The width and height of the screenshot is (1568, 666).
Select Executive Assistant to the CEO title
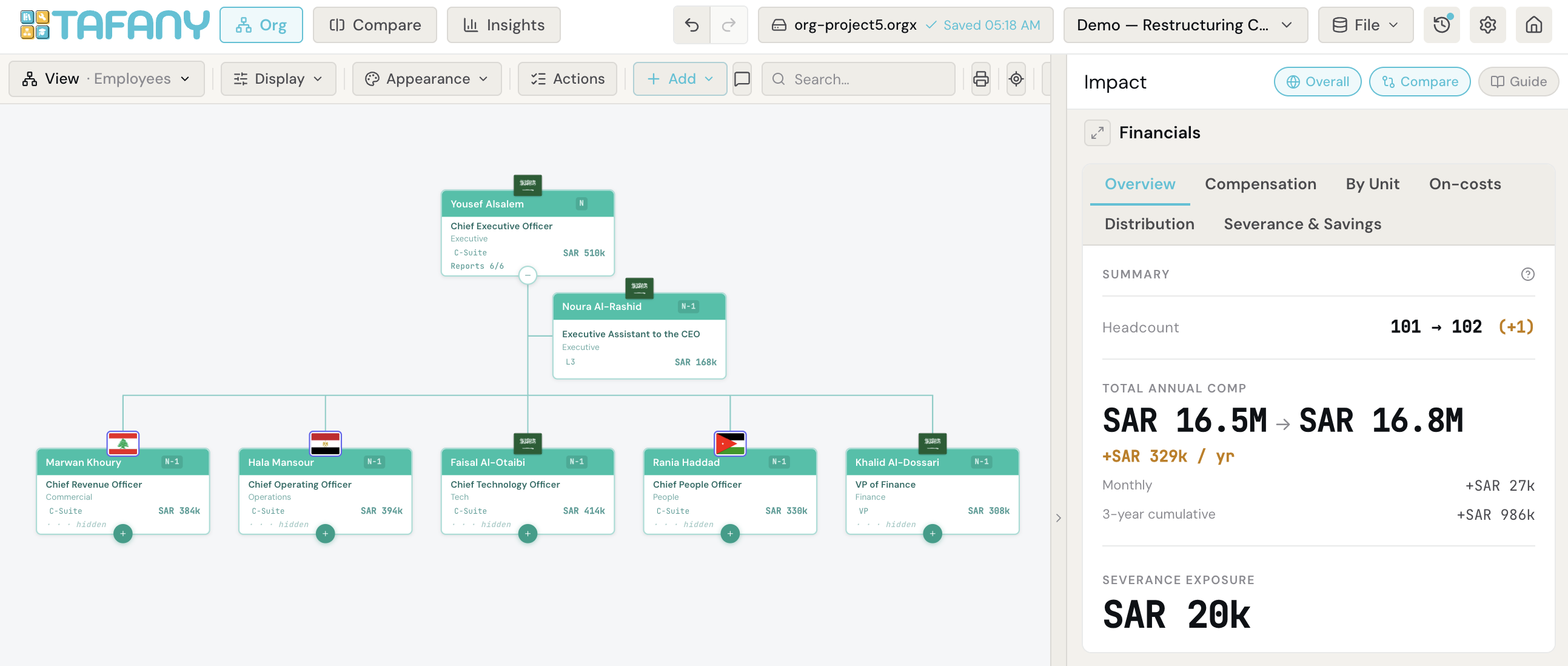click(x=631, y=334)
